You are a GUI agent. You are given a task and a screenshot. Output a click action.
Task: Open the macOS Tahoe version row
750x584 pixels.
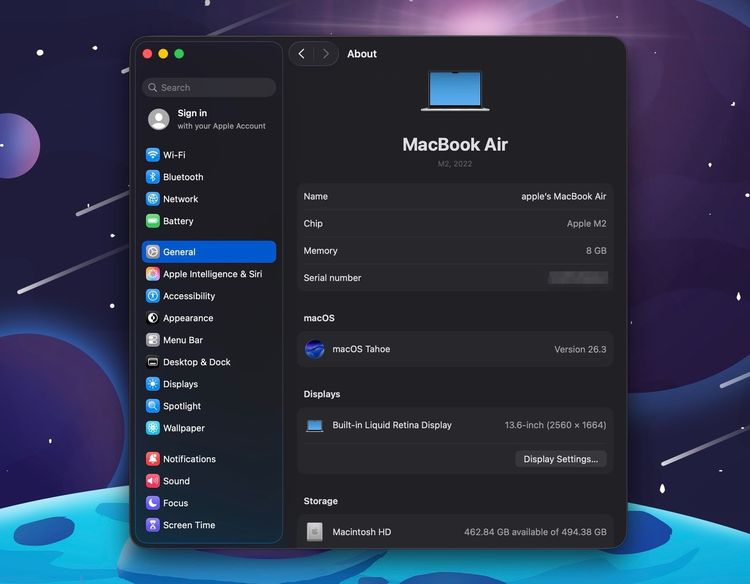[455, 349]
